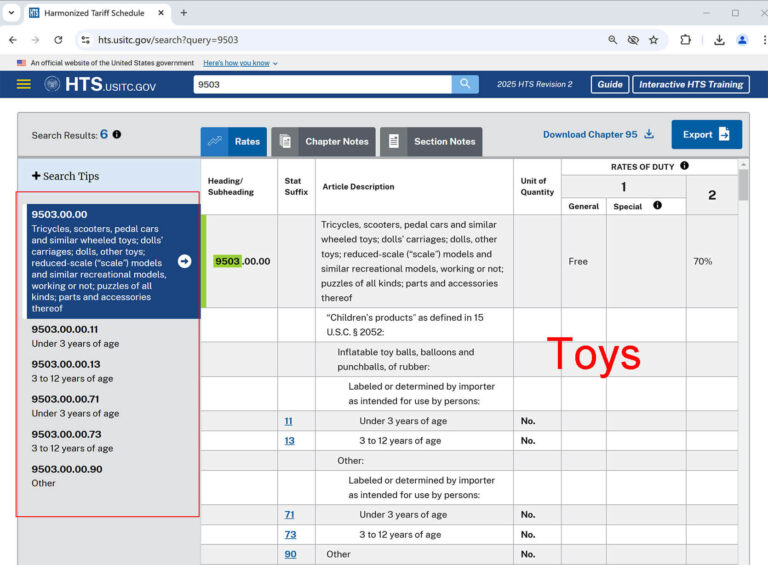Click the magnifier search button beside 9503
Viewport: 768px width, 565px height.
(x=465, y=84)
